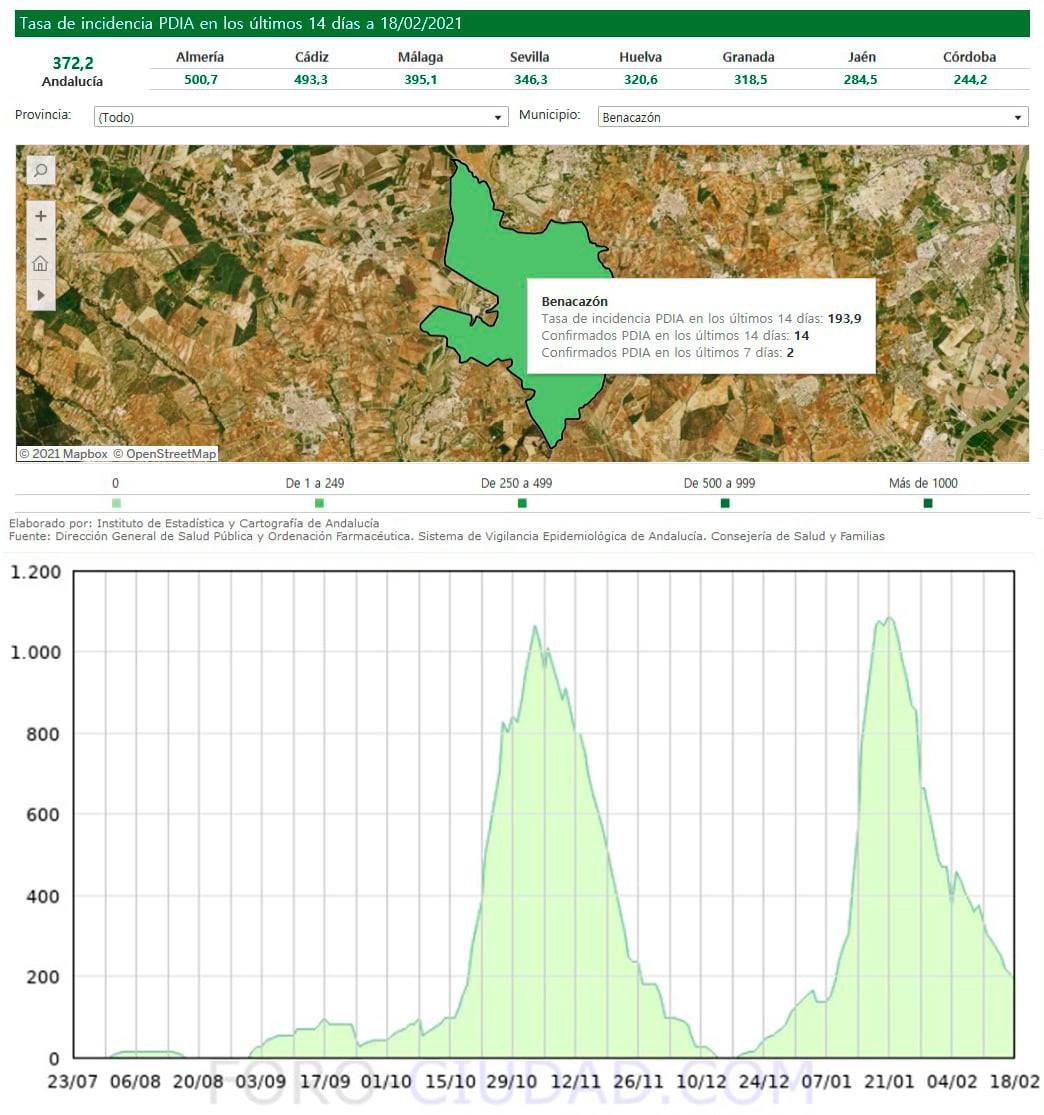
Task: Click the map search magnifier icon
Action: pos(41,171)
